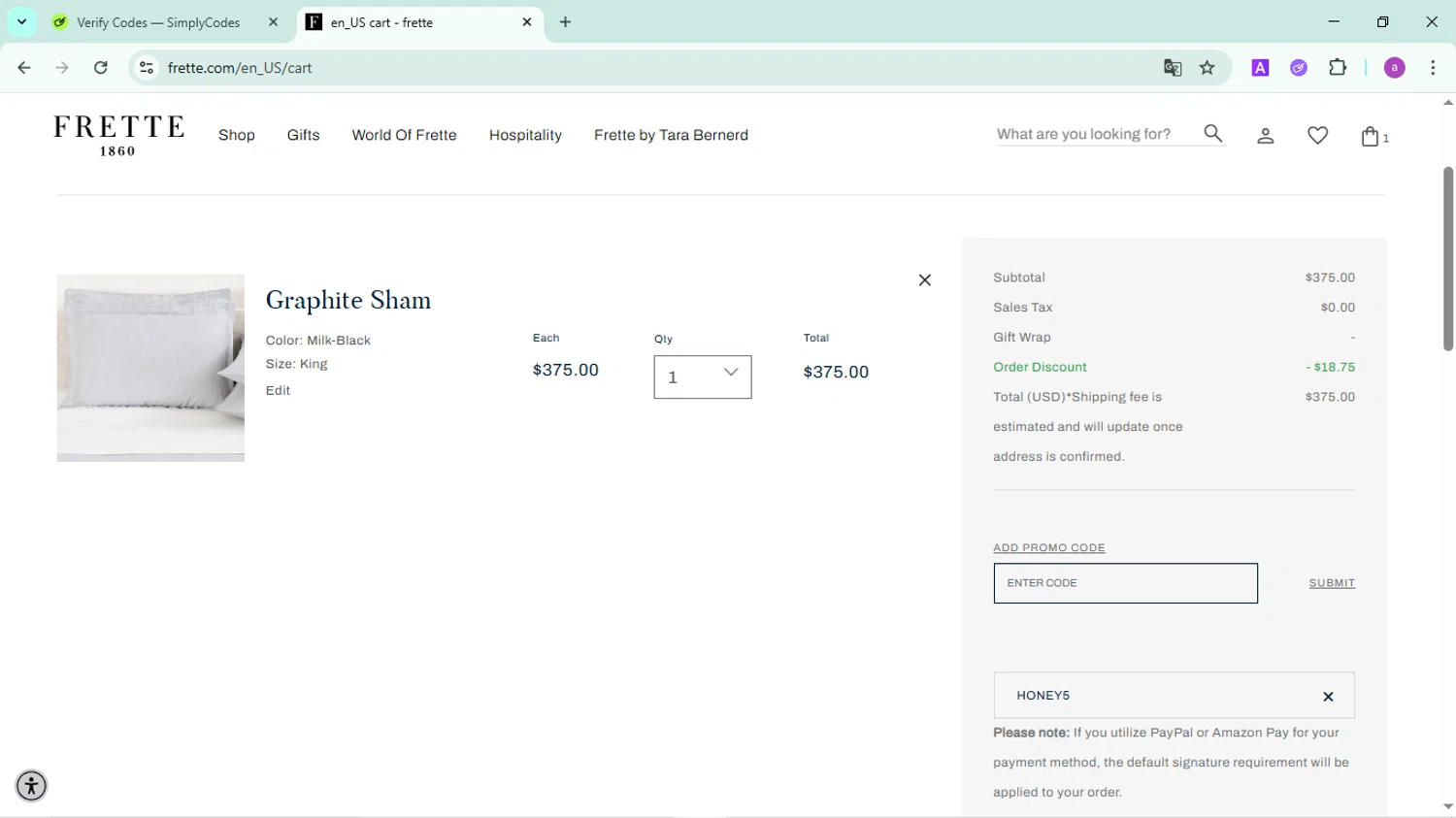Open the World Of Frette menu
Viewport: 1456px width, 818px height.
point(404,136)
